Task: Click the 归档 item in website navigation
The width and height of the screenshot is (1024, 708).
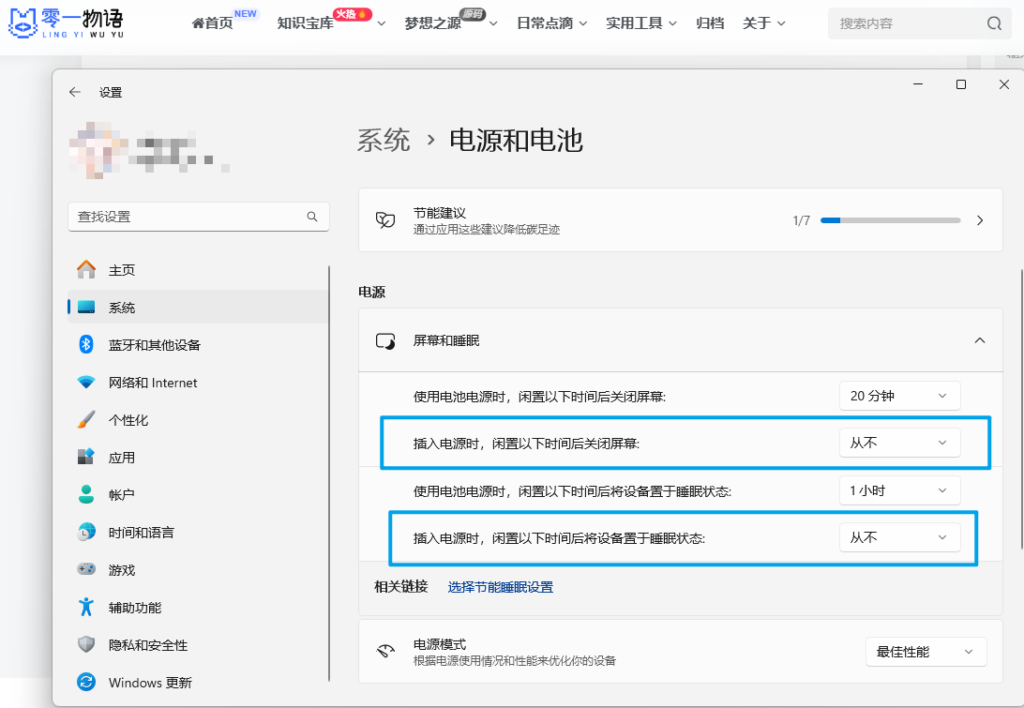Action: (709, 23)
